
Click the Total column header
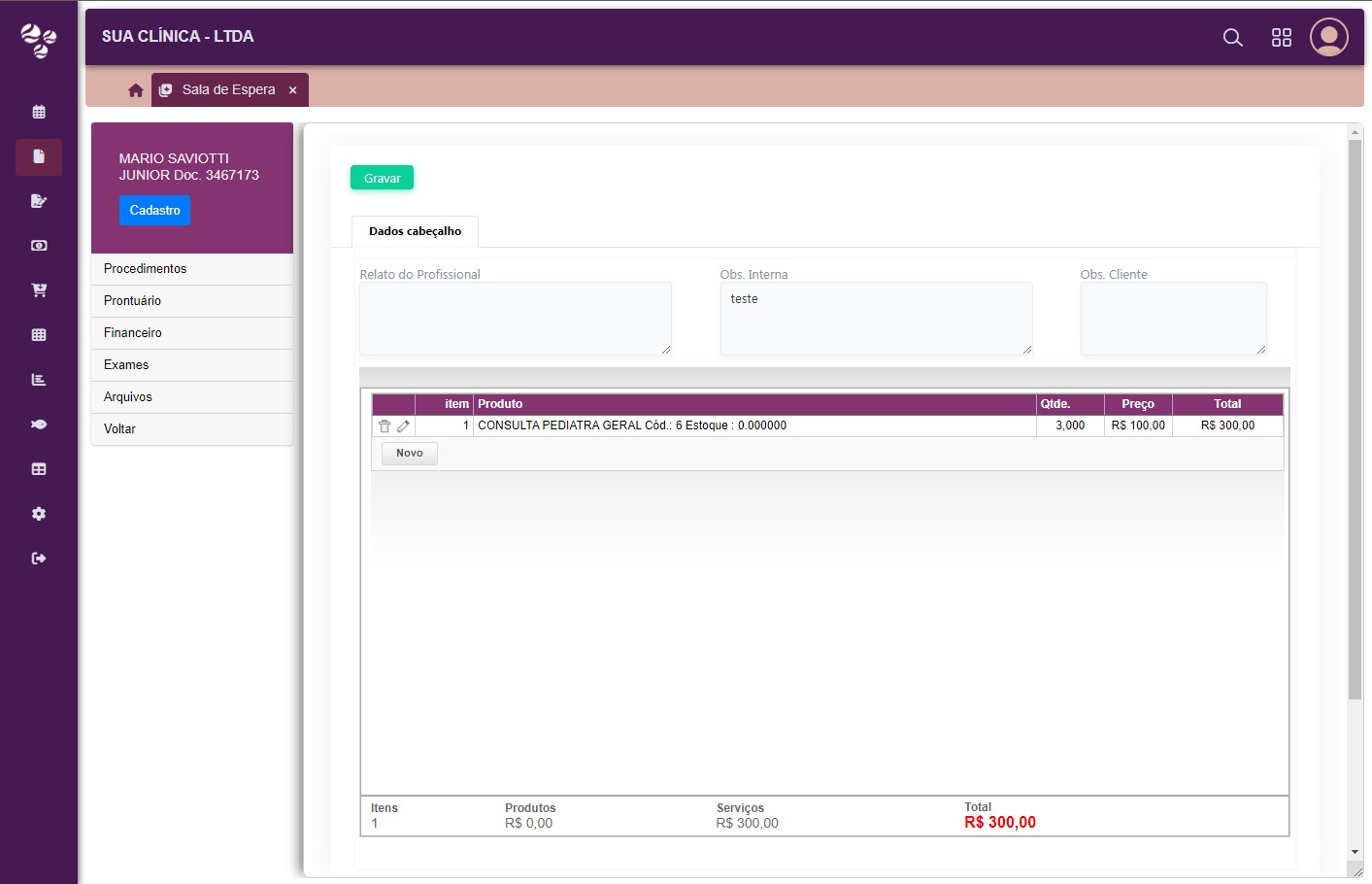tap(1227, 404)
